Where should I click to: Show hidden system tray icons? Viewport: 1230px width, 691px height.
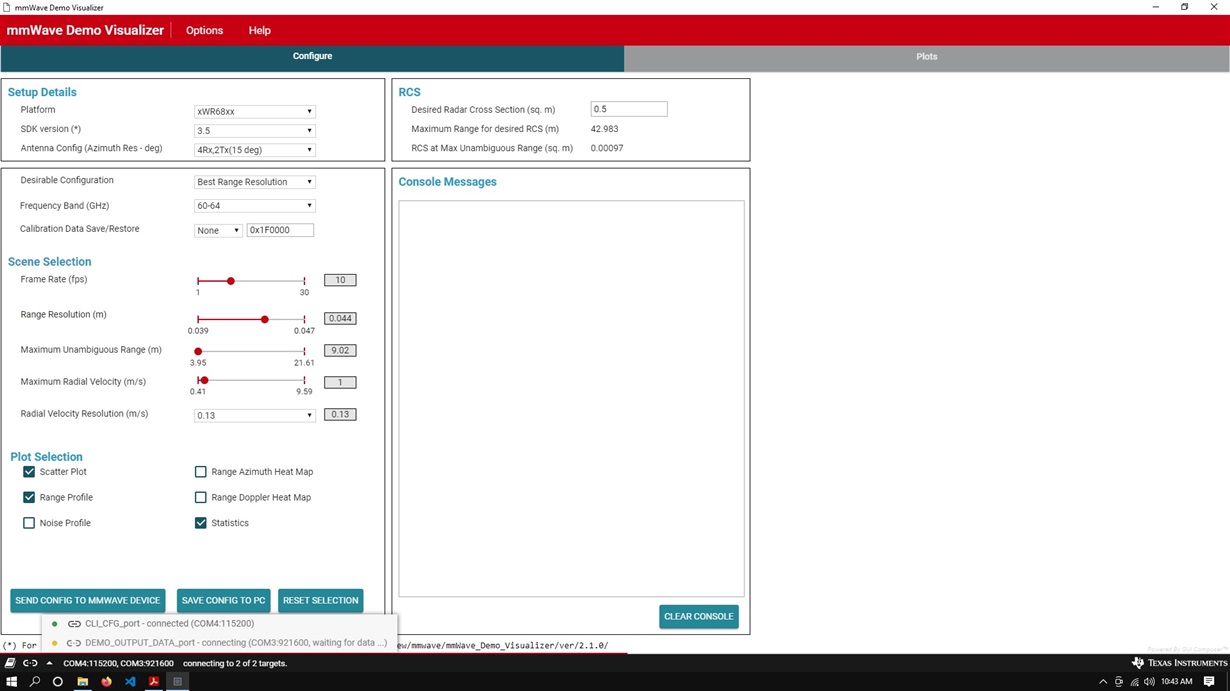coord(1103,682)
